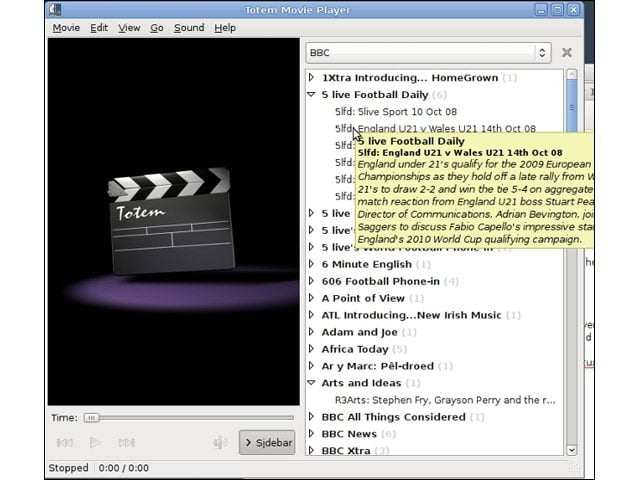Toggle the Sidebar button

(267, 442)
